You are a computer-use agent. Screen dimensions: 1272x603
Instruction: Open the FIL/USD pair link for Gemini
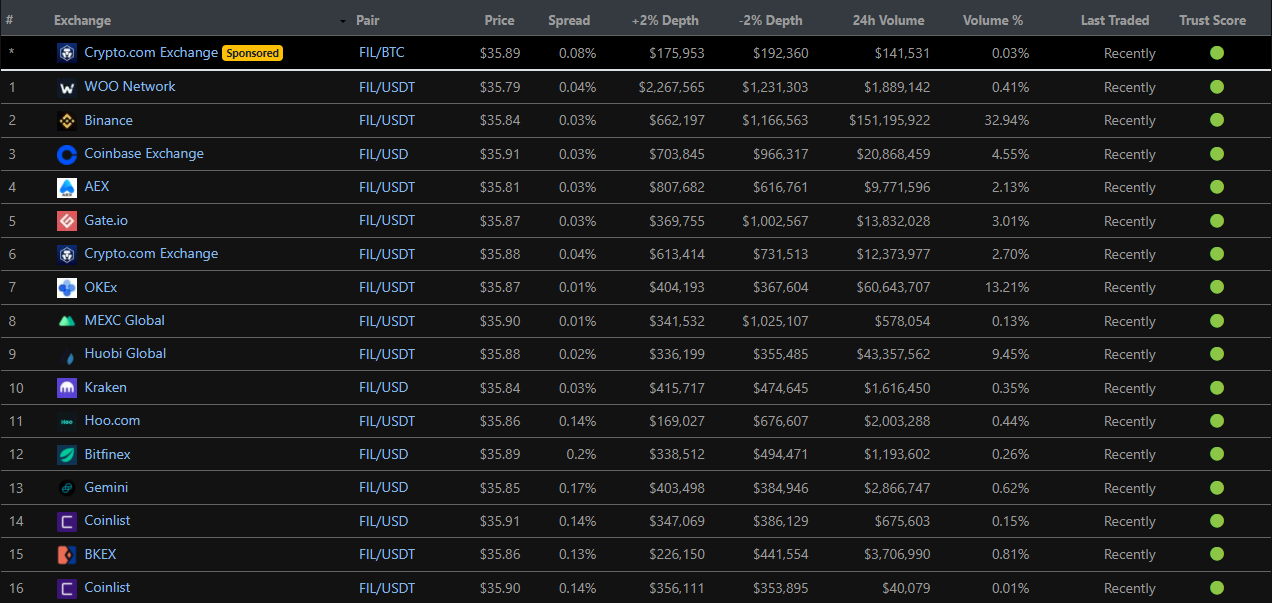(x=383, y=487)
